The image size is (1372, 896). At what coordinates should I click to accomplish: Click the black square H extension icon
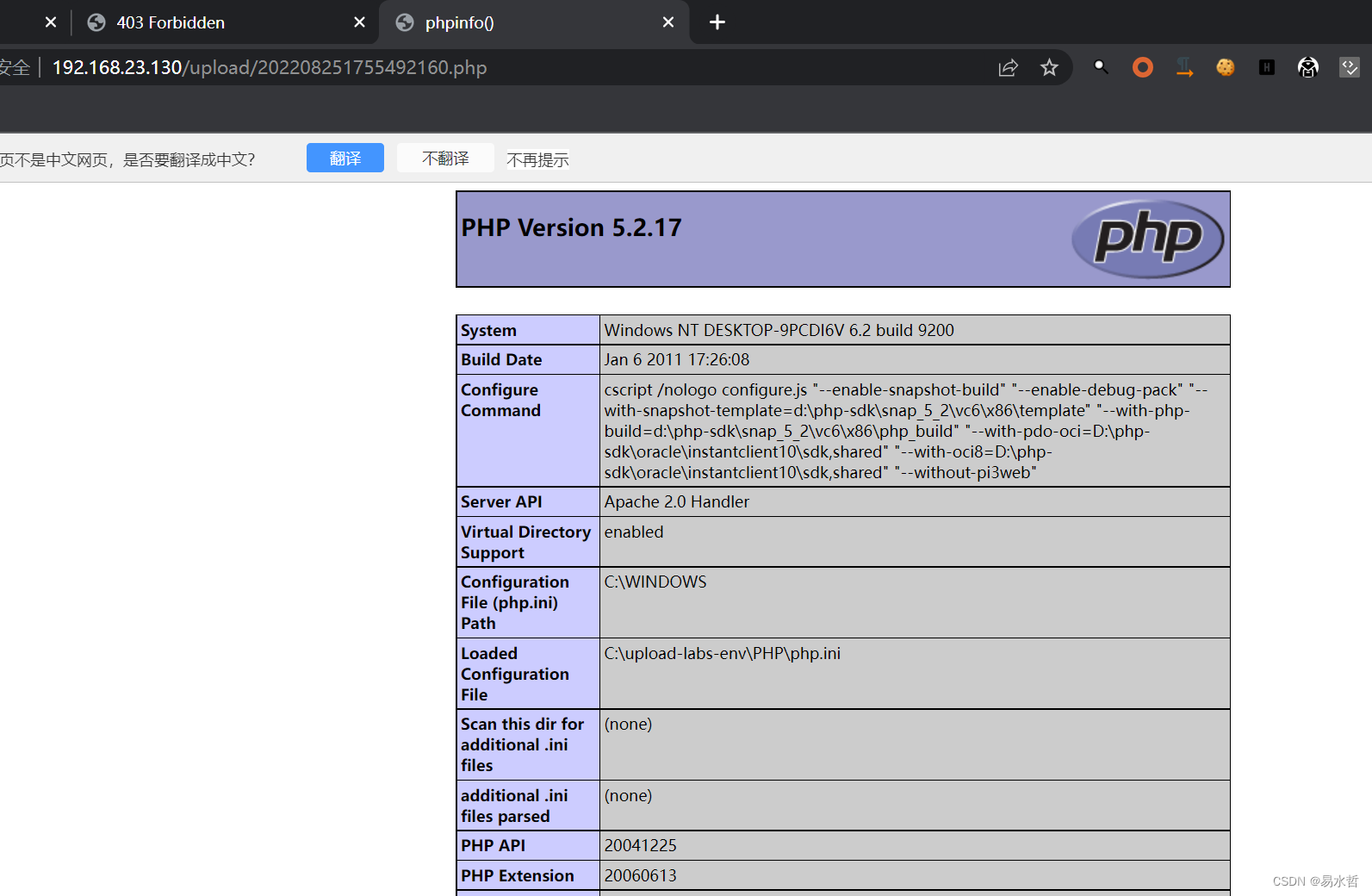click(1267, 67)
